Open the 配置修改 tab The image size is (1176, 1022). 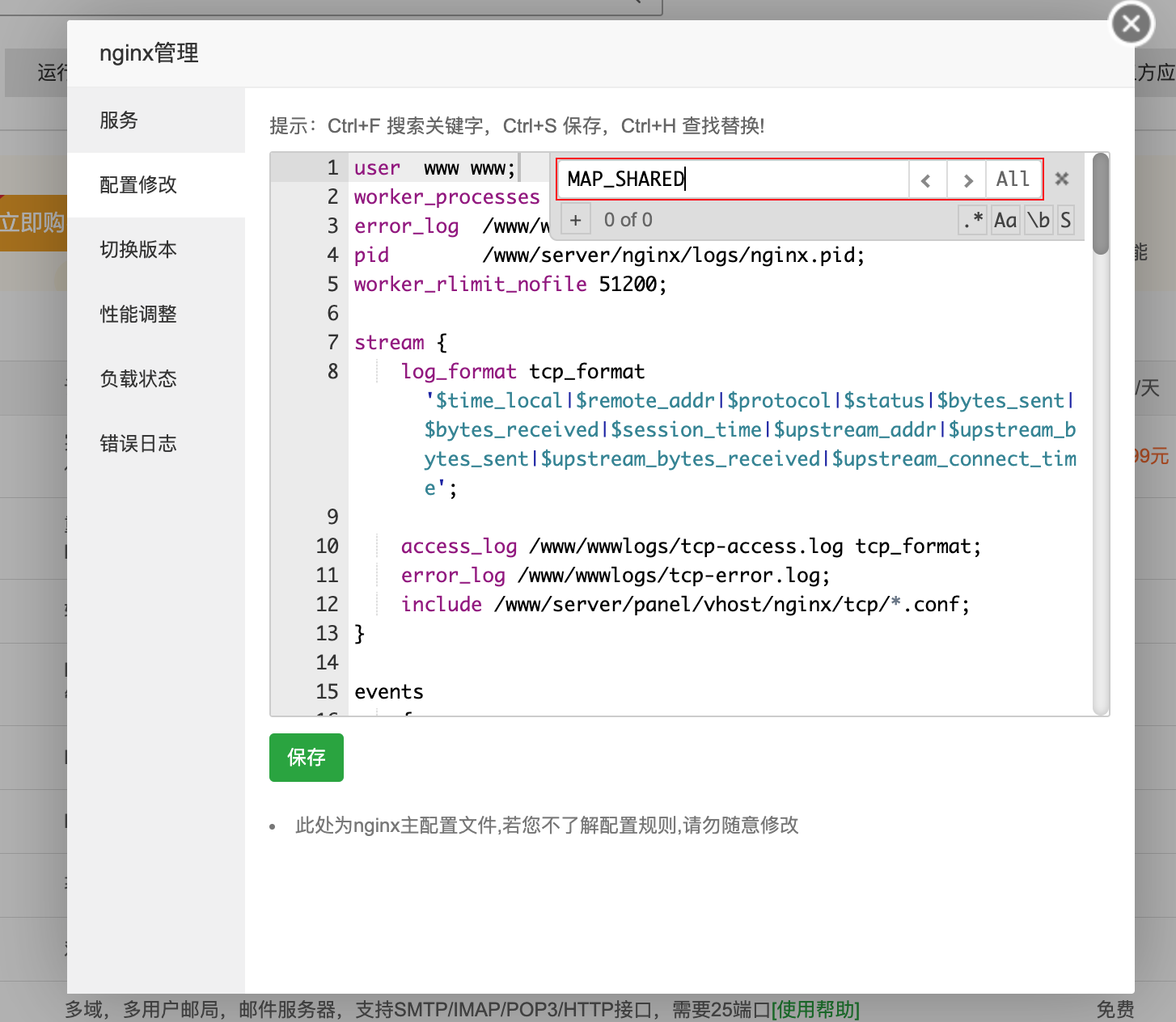156,185
